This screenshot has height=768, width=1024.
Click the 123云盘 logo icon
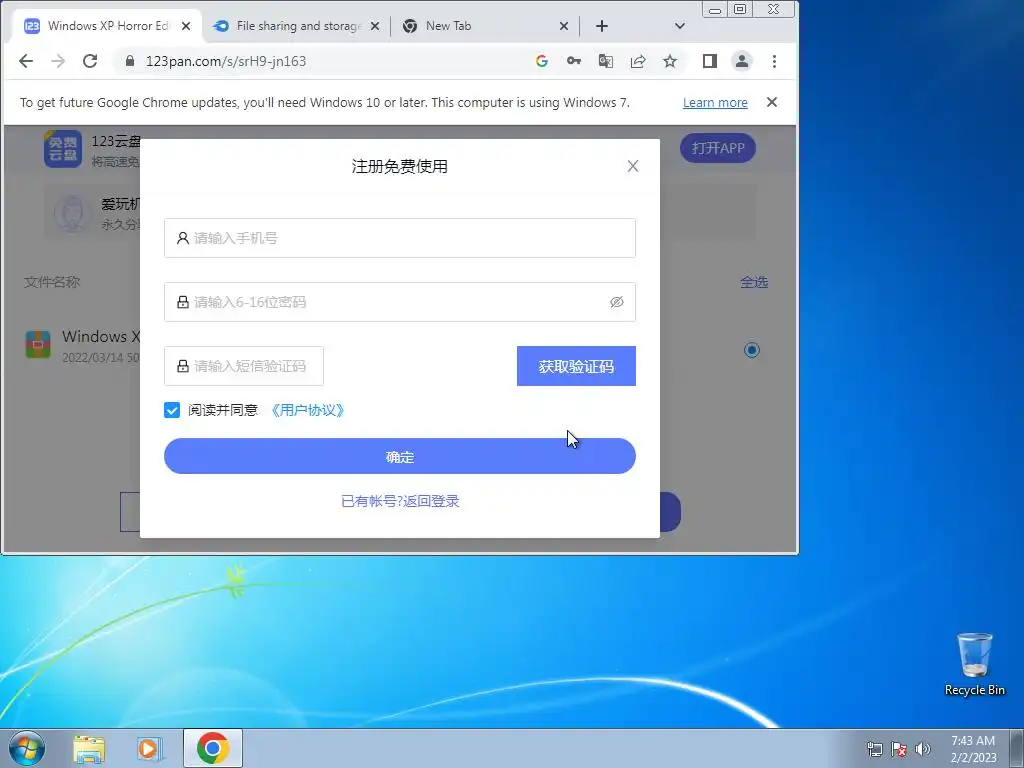point(63,149)
